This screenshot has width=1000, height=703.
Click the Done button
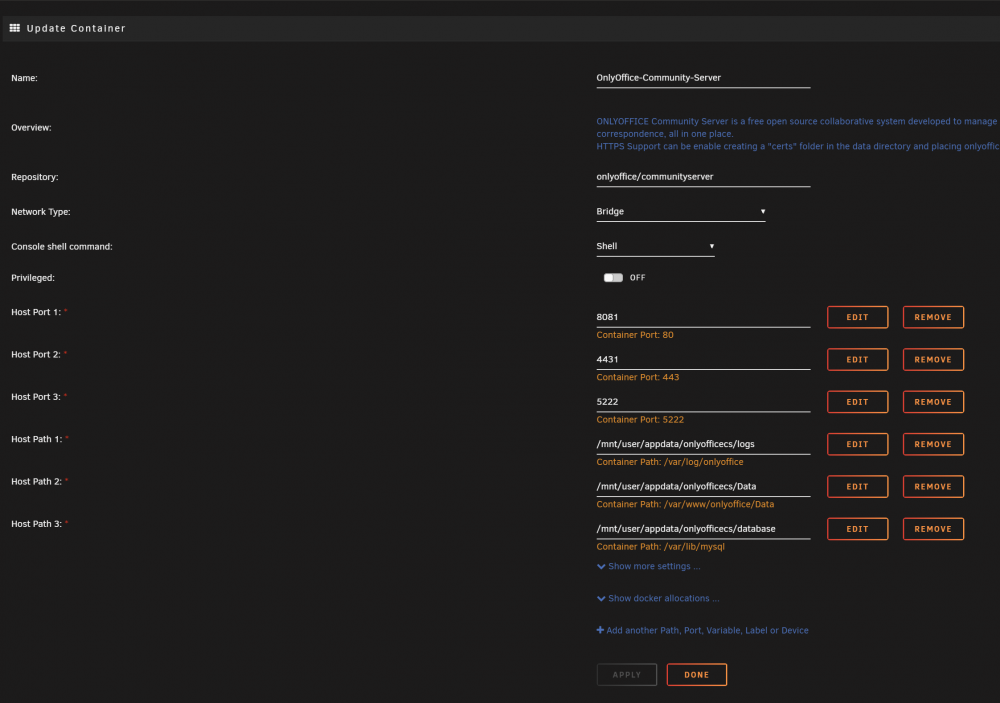pos(696,674)
